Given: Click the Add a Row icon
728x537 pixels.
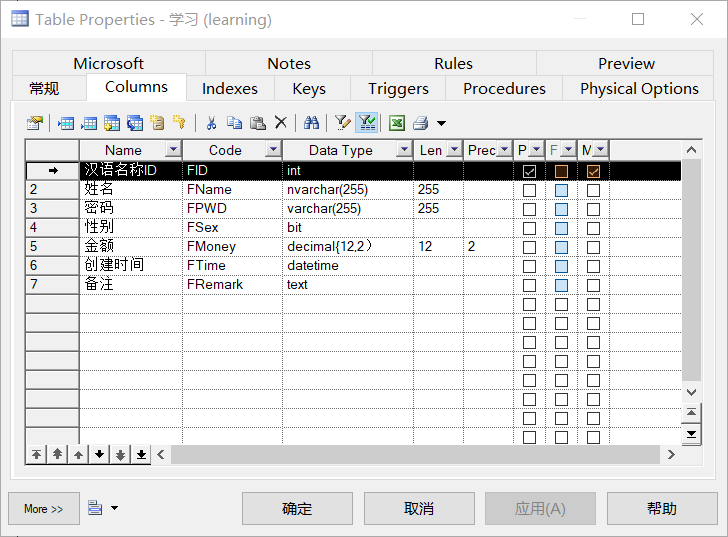Looking at the screenshot, I should tap(89, 123).
